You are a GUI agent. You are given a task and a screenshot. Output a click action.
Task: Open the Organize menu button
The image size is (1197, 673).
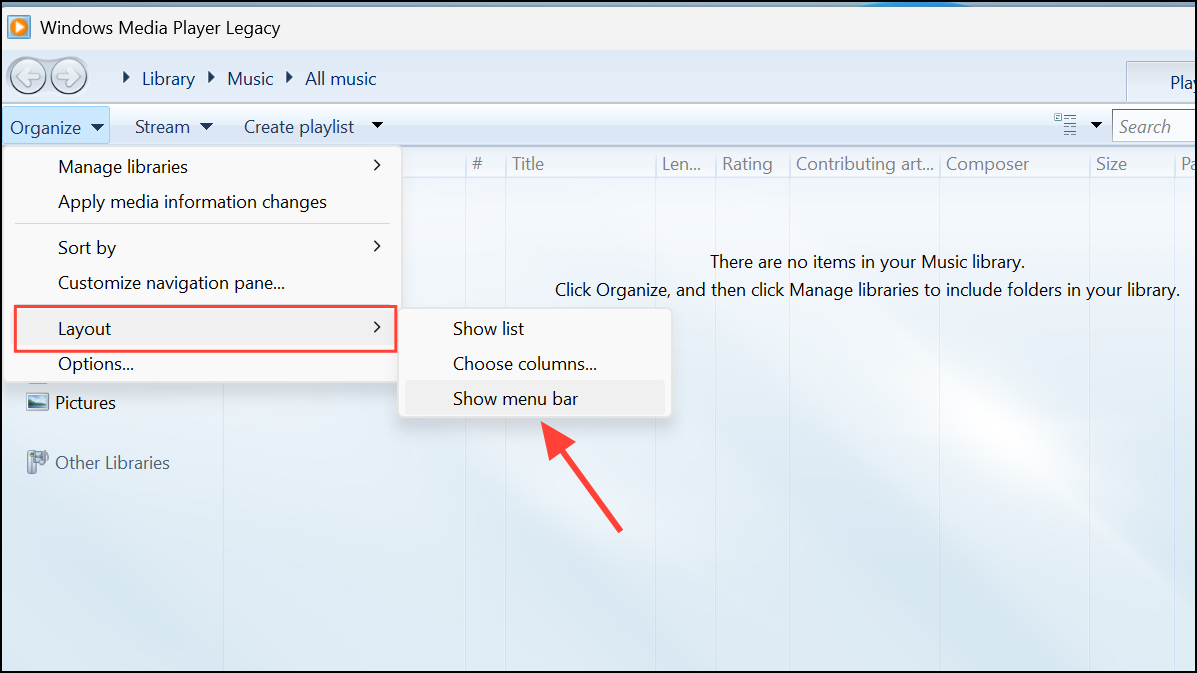click(x=56, y=127)
